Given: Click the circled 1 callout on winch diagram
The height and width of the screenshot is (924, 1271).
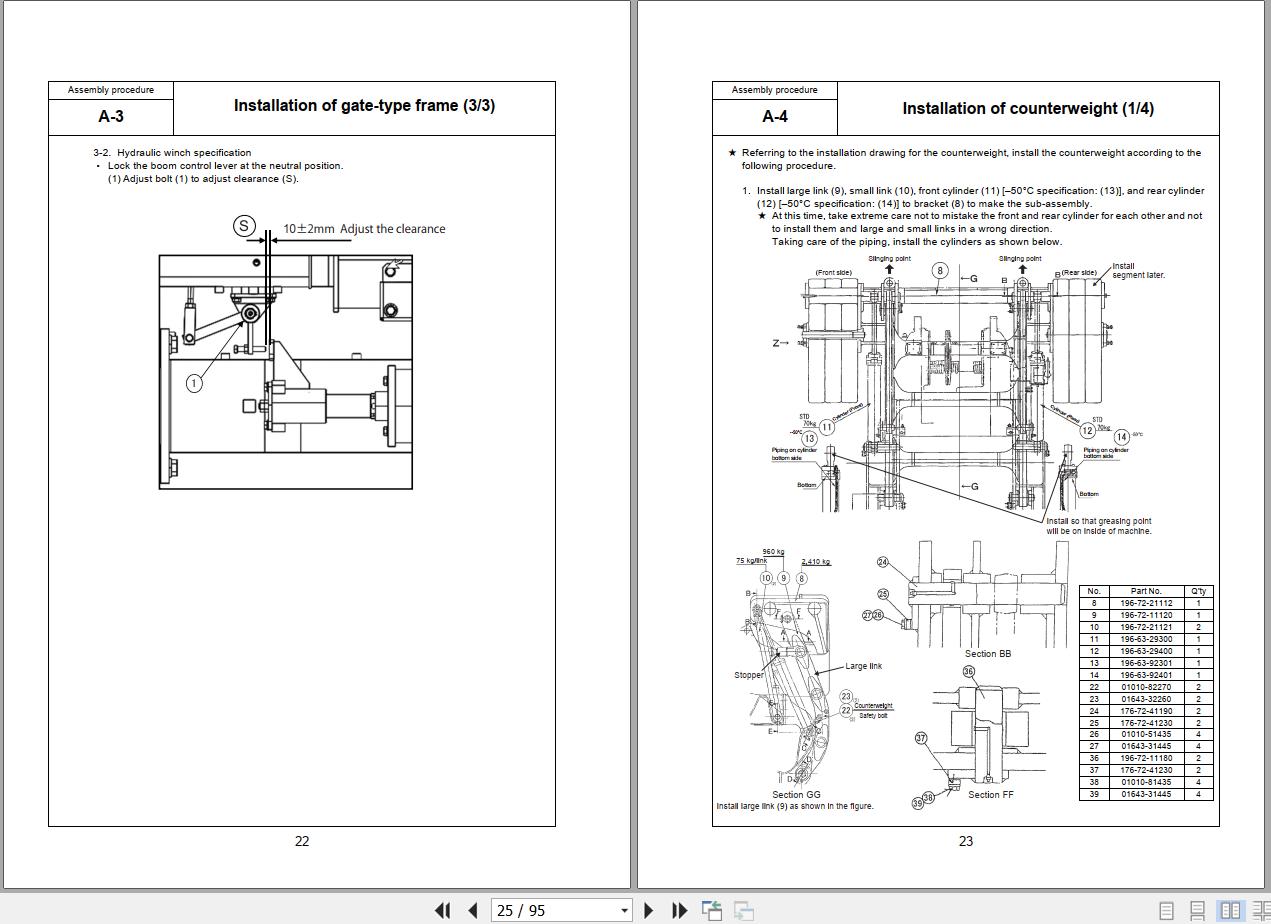Looking at the screenshot, I should pyautogui.click(x=194, y=383).
